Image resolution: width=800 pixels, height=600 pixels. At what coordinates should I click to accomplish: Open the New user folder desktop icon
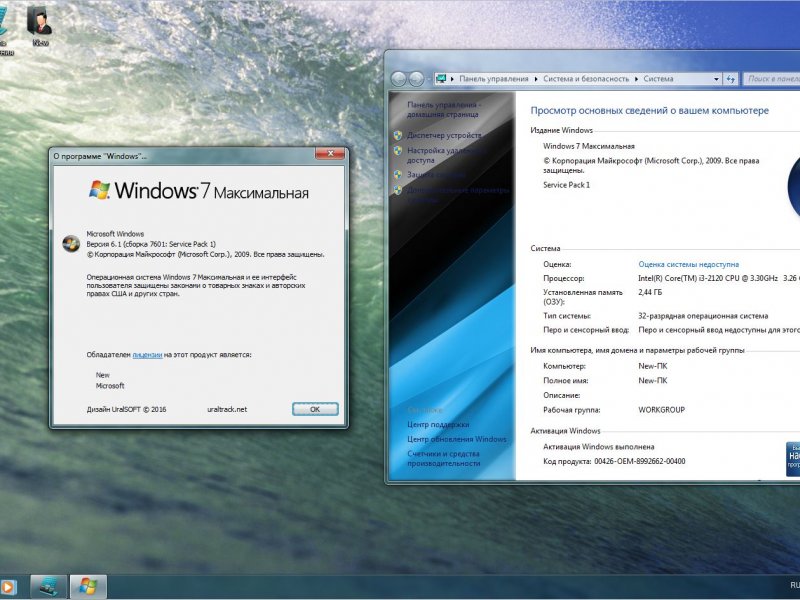point(40,26)
